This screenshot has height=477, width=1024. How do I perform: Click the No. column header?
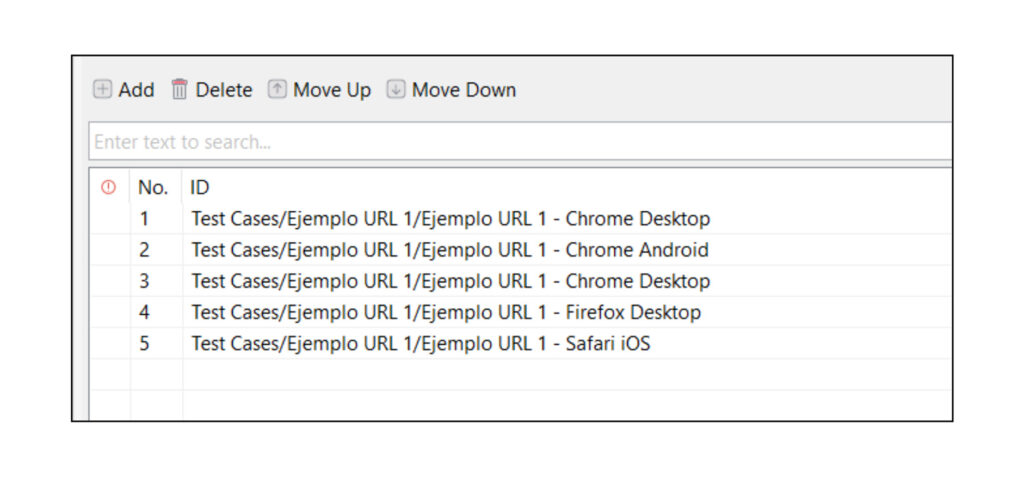[x=153, y=187]
